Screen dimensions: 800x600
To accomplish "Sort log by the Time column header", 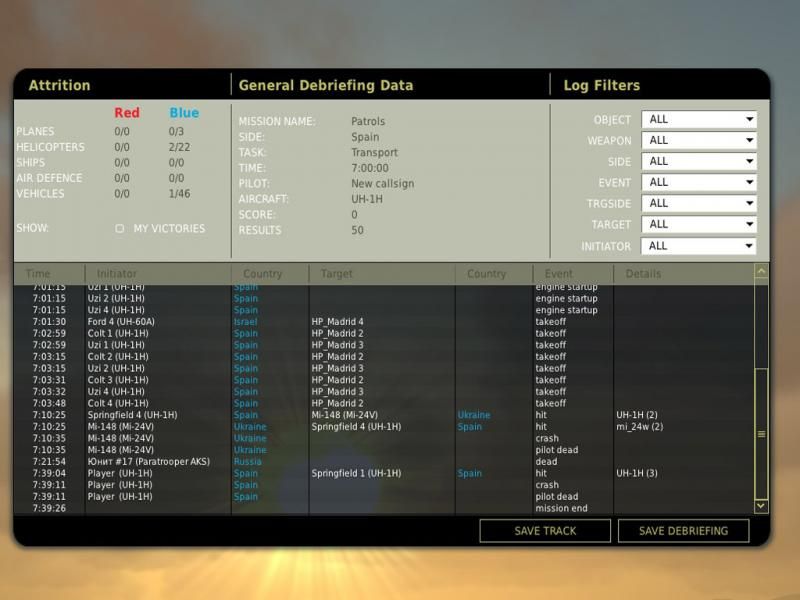I will [38, 274].
